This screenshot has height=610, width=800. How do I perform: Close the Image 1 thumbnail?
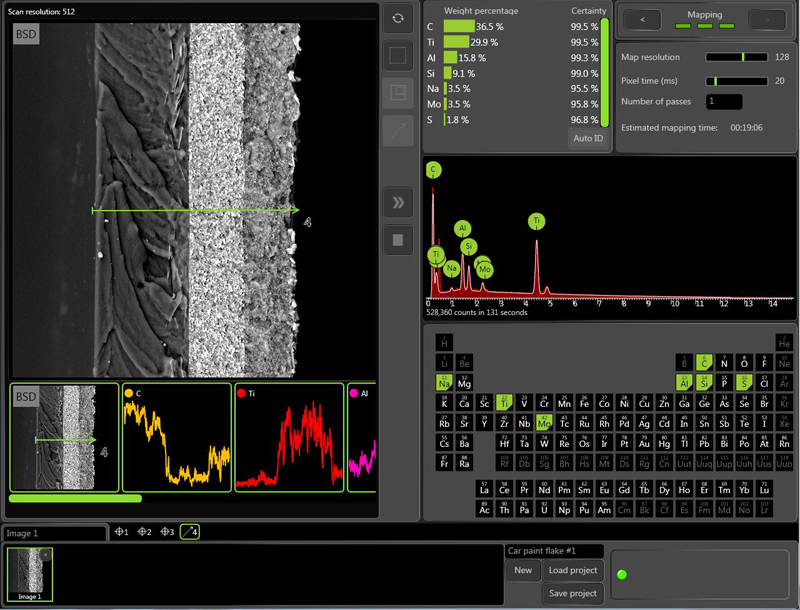[45, 553]
